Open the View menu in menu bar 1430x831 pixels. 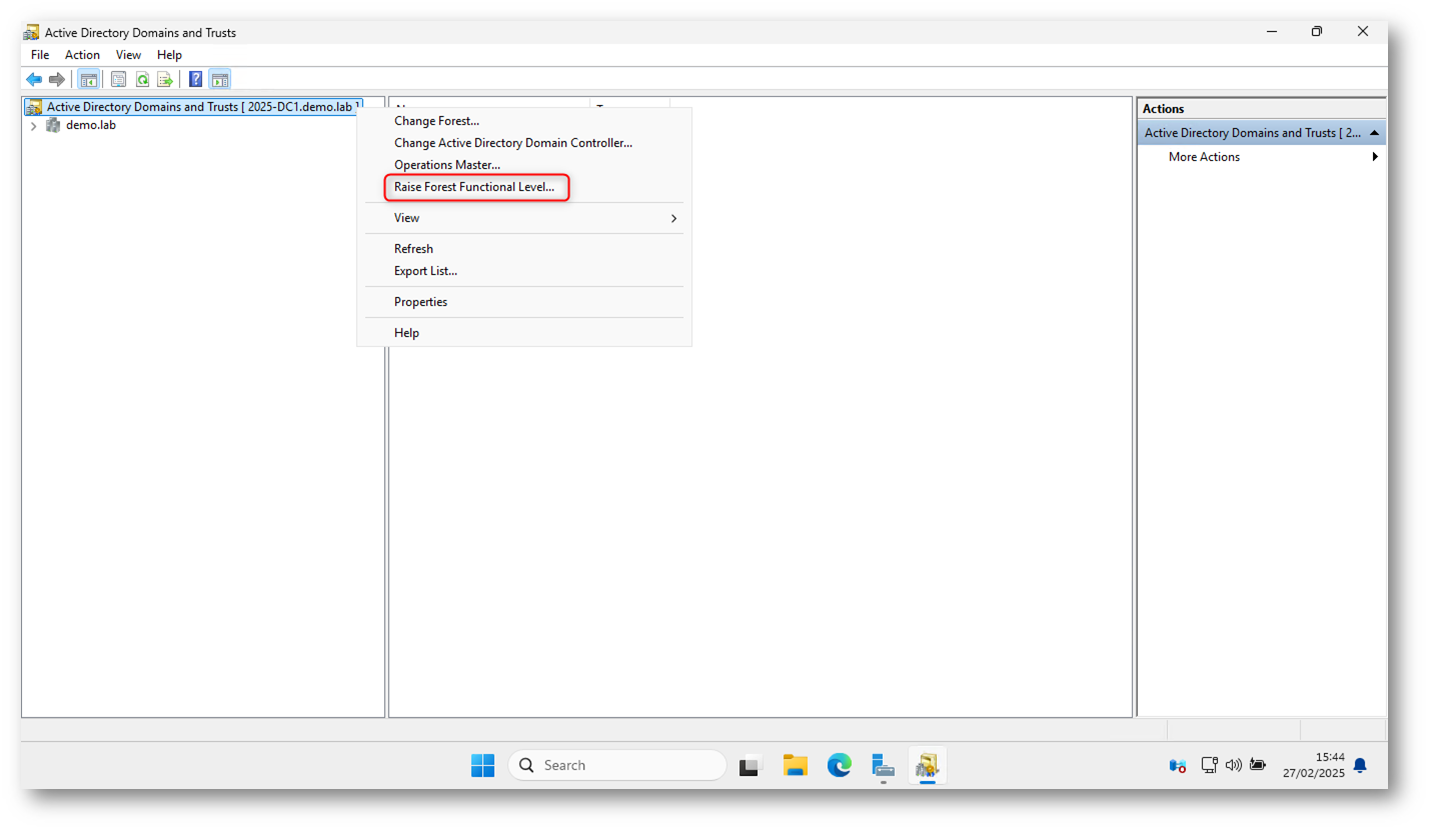(x=129, y=55)
